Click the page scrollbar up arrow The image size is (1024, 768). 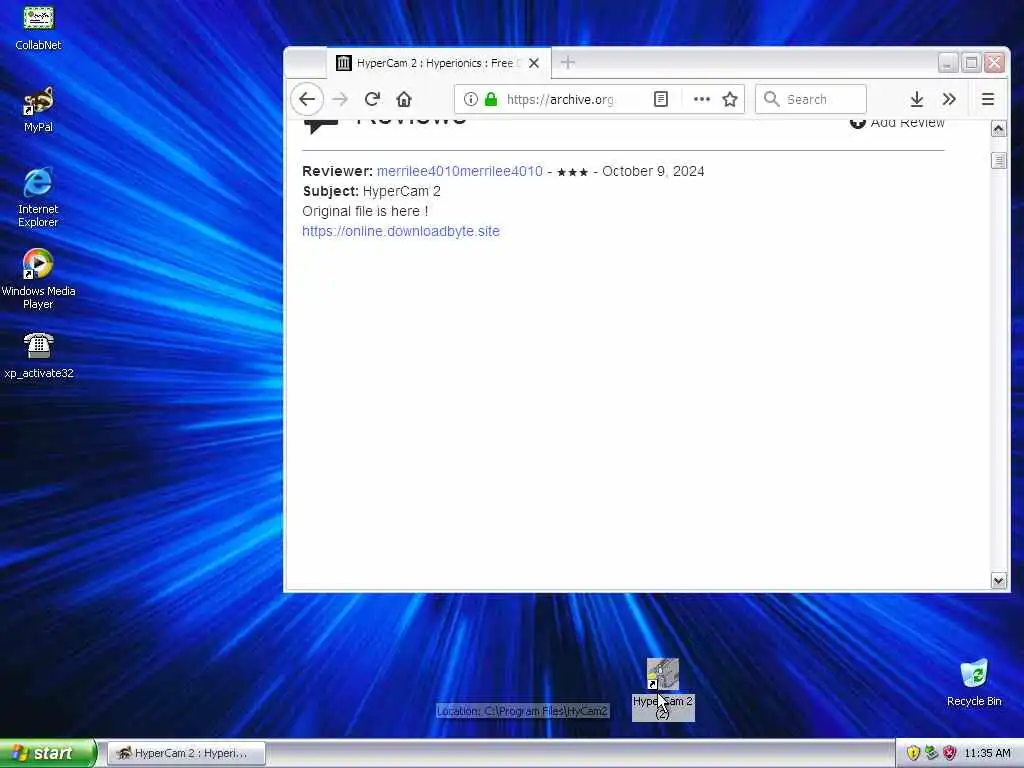(999, 129)
